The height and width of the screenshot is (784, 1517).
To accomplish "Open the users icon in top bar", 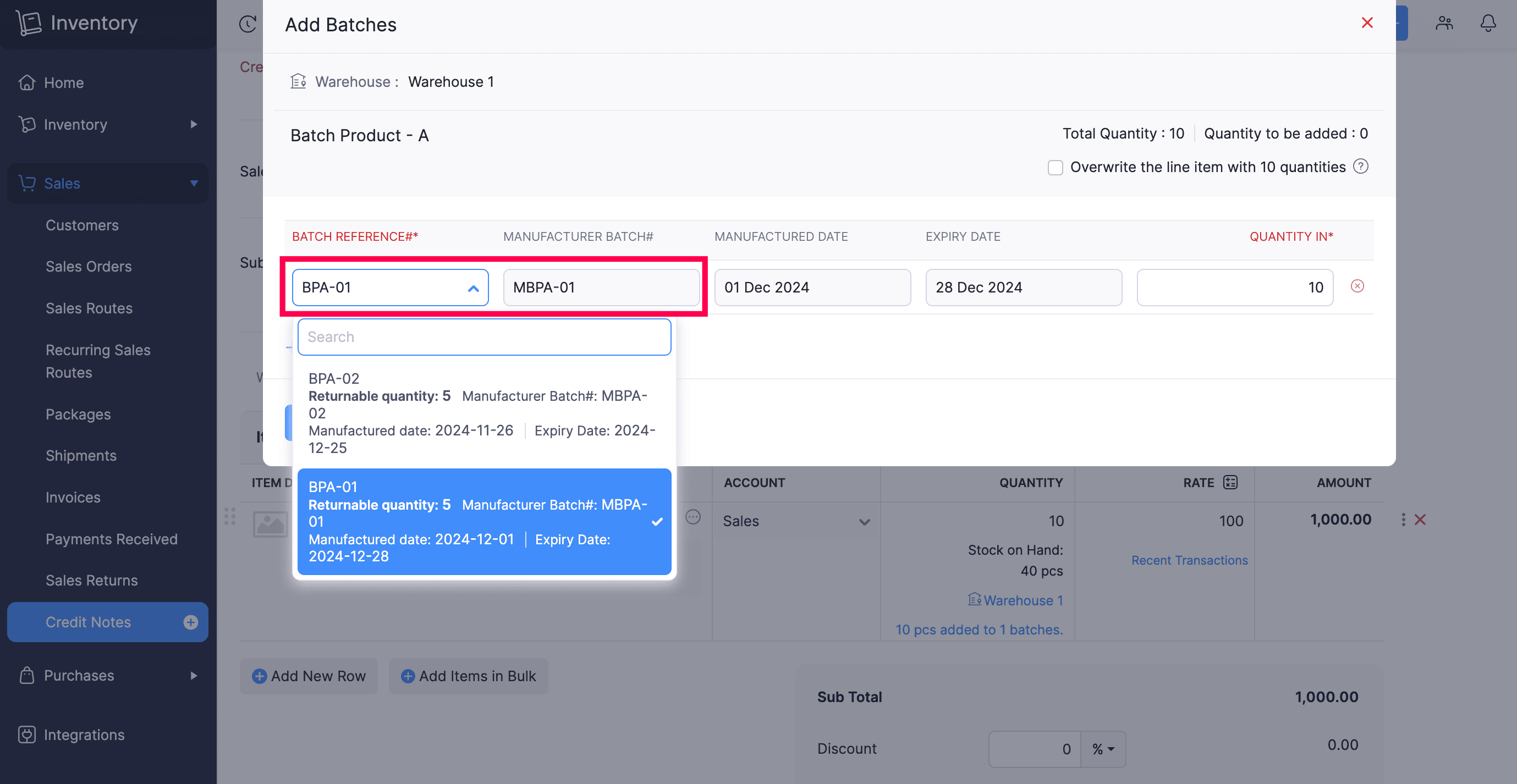I will click(1444, 24).
